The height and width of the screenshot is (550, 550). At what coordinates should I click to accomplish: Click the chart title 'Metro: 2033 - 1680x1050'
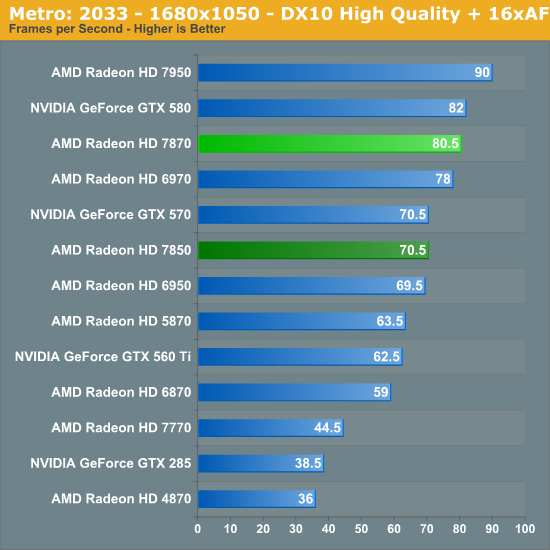click(134, 14)
